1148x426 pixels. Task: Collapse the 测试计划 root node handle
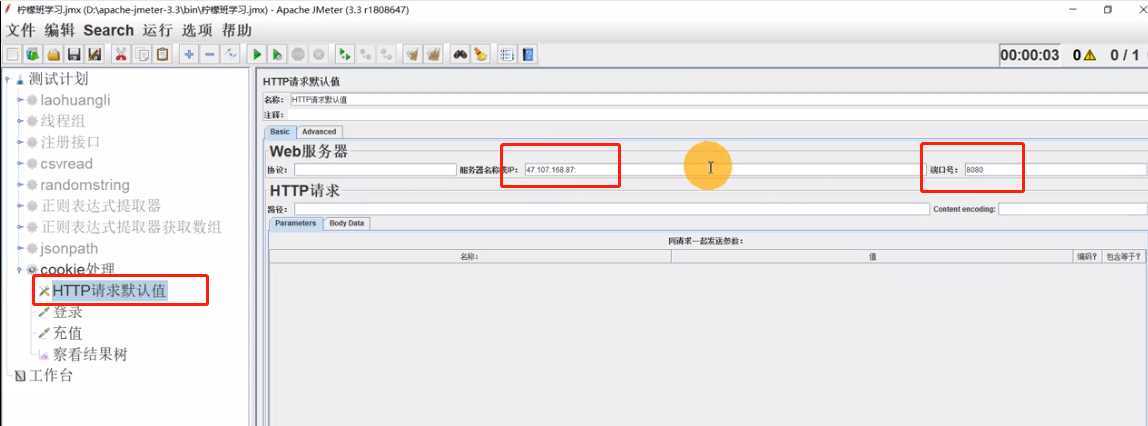8,79
